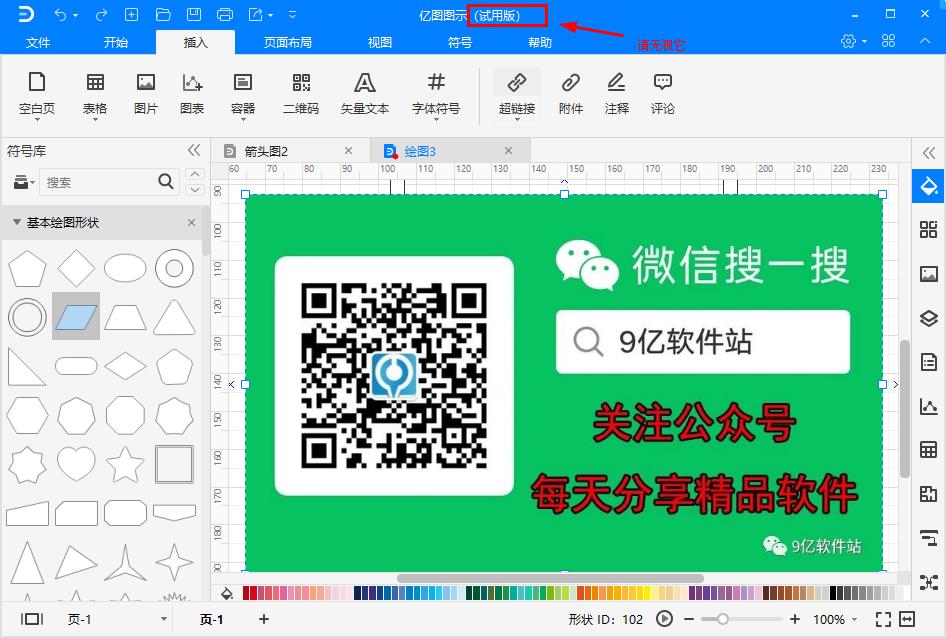Click the undo arrow in title bar

tap(60, 14)
